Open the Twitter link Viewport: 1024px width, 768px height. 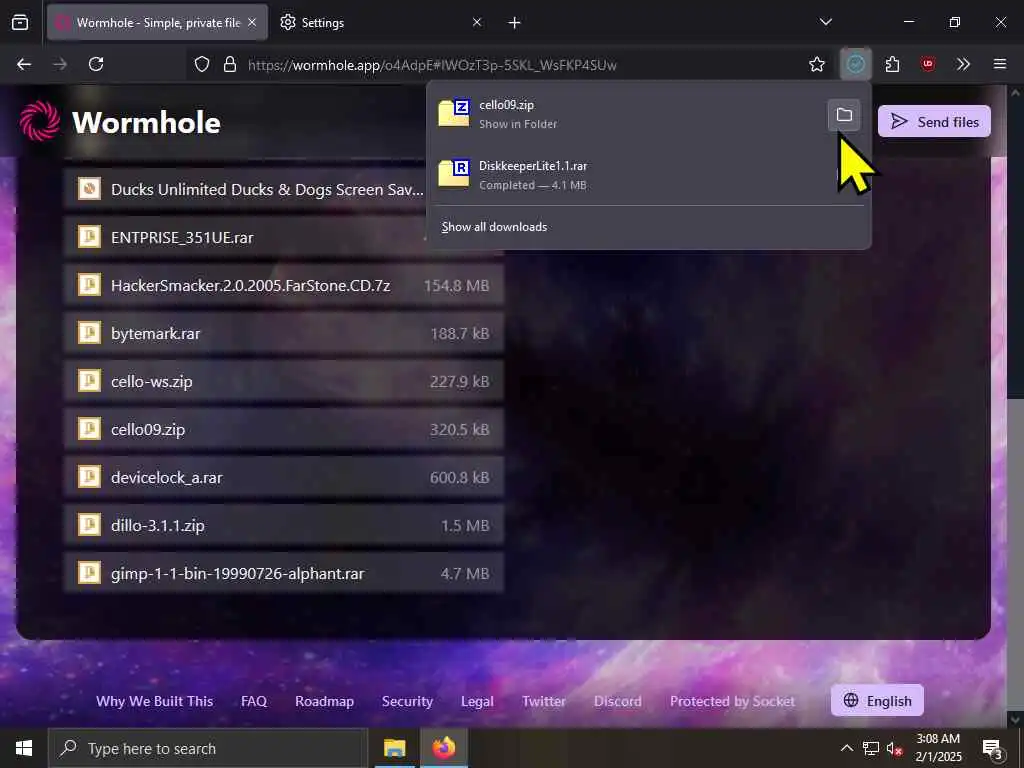click(x=544, y=701)
